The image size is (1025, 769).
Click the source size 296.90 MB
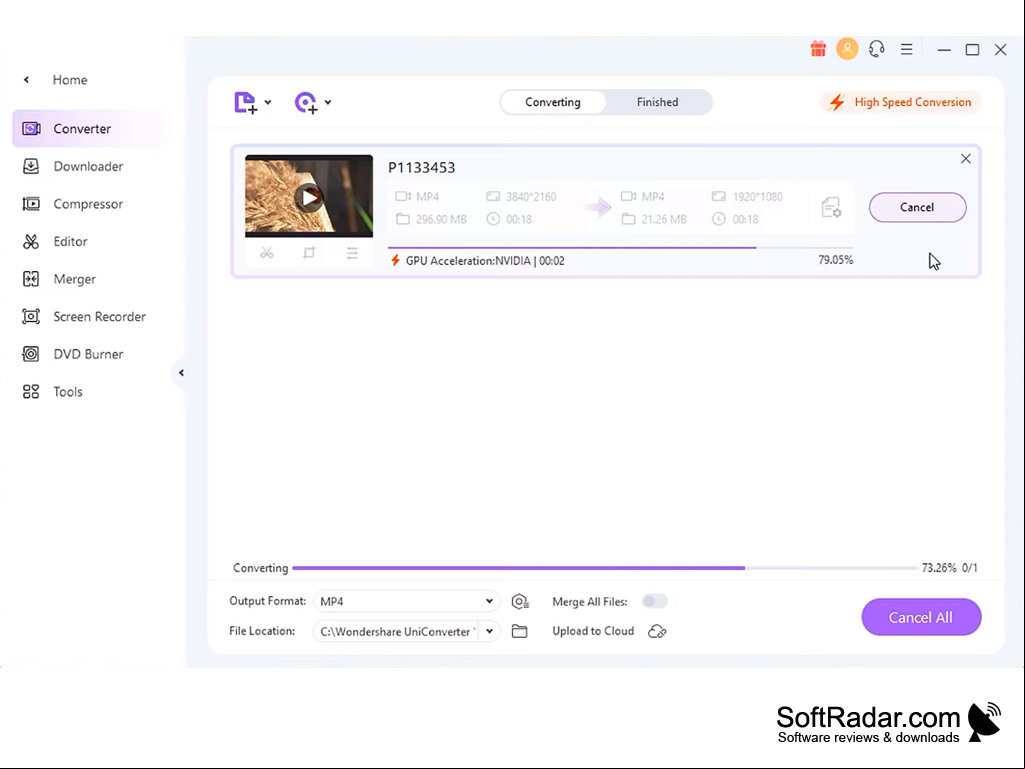441,219
